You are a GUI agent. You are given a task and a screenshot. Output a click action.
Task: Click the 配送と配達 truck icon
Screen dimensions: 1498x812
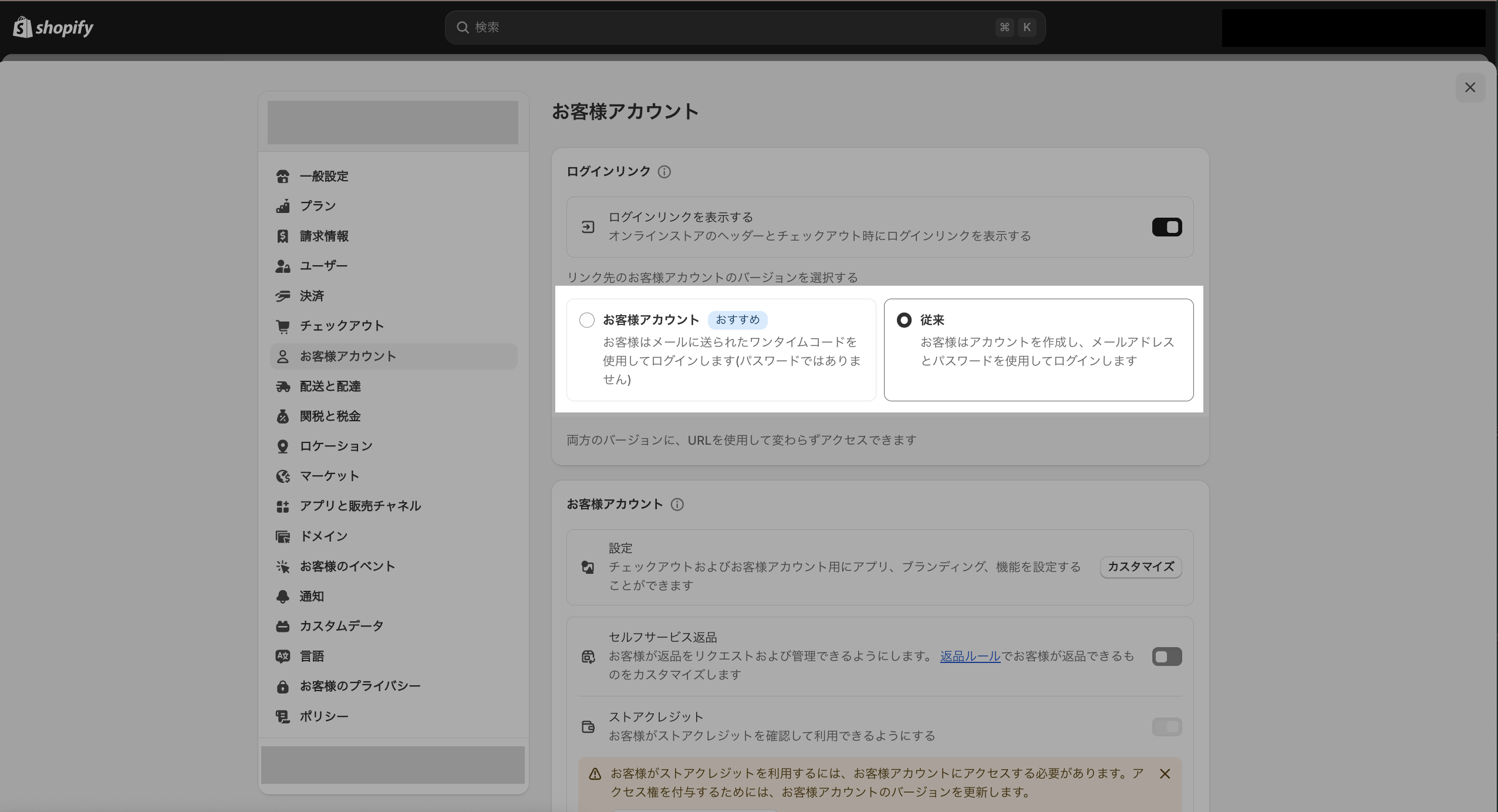tap(282, 386)
